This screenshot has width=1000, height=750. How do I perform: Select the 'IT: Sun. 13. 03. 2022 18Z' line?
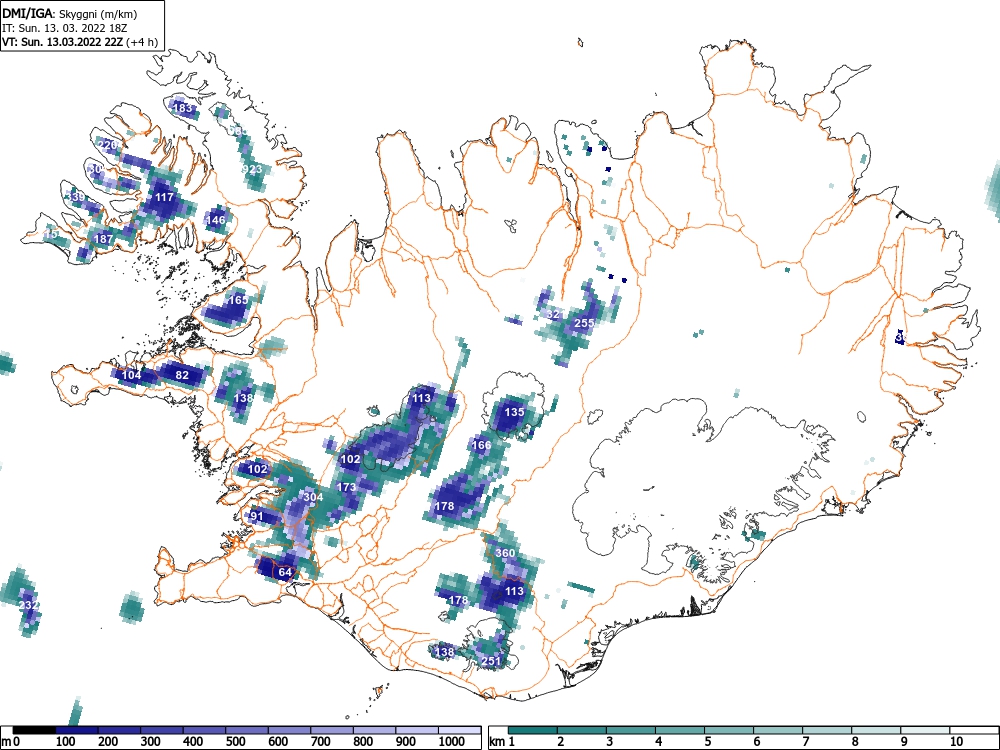tap(65, 28)
